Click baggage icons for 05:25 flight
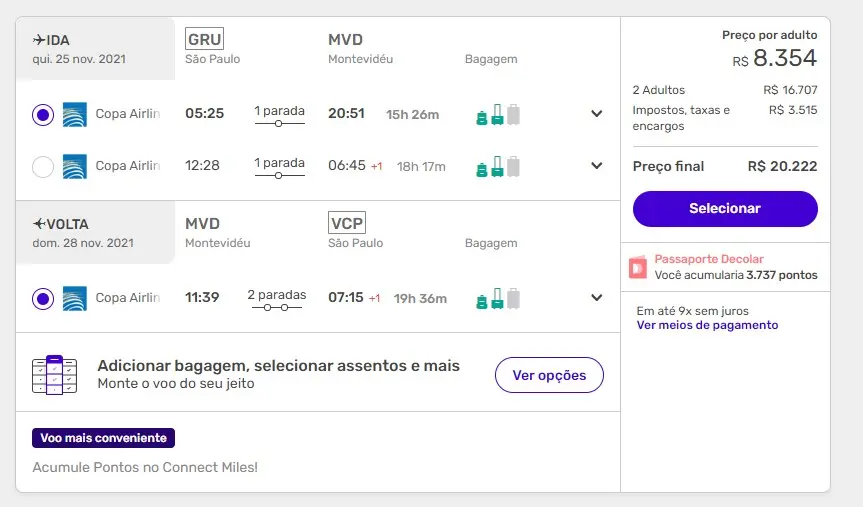Viewport: 863px width, 507px height. [x=498, y=115]
